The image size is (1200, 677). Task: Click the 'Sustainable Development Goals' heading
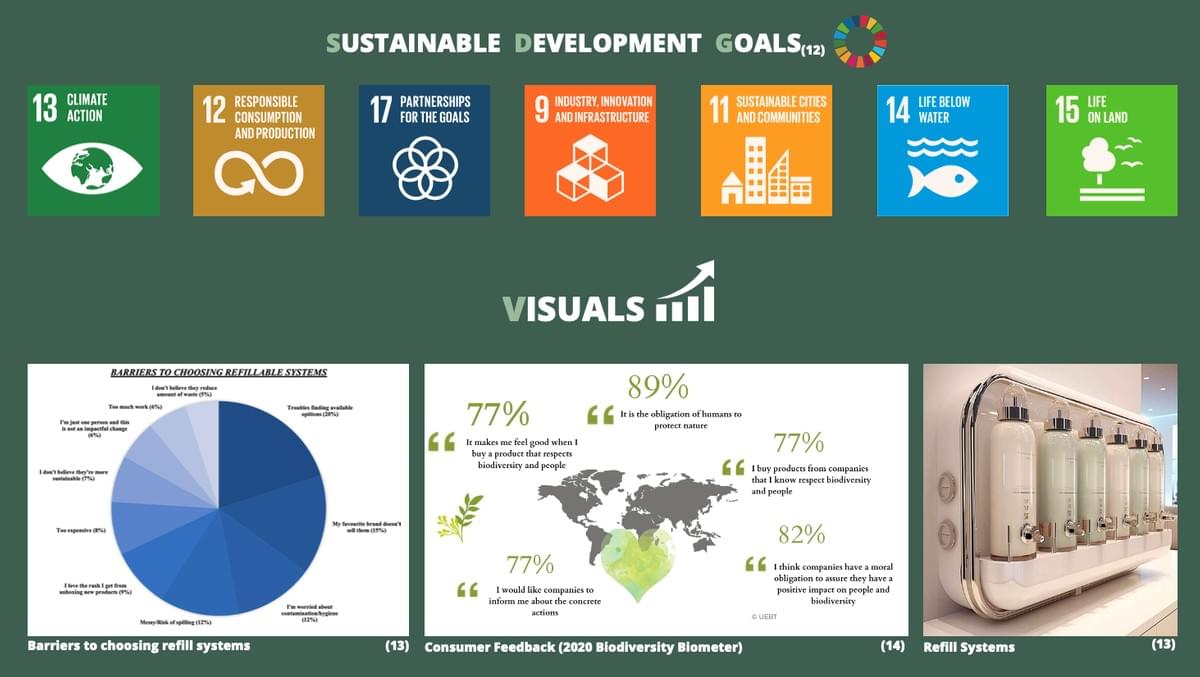[563, 43]
